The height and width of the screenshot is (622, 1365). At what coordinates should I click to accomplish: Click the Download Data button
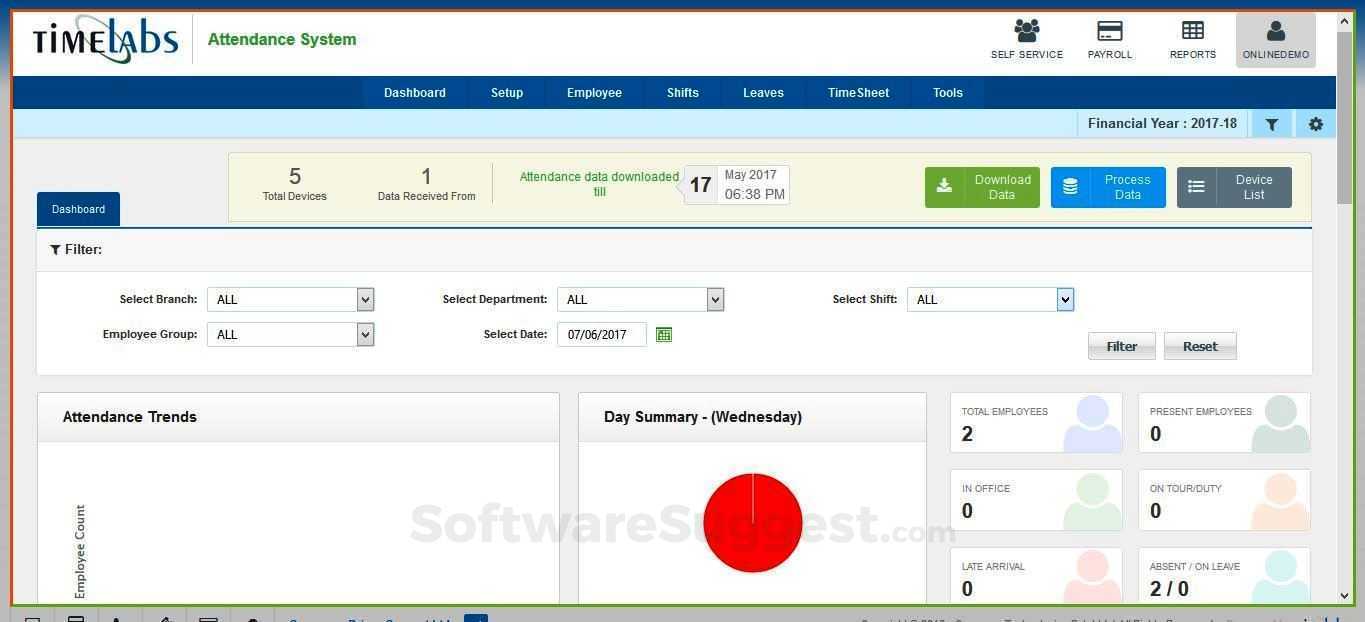(982, 187)
